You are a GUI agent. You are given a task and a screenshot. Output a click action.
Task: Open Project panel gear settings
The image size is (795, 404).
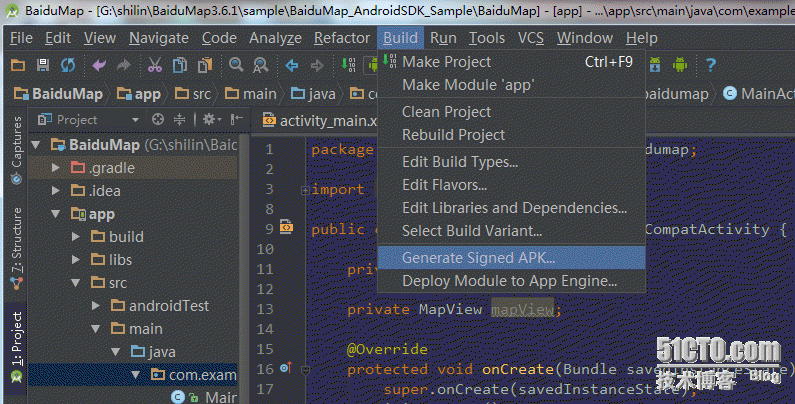pyautogui.click(x=212, y=120)
